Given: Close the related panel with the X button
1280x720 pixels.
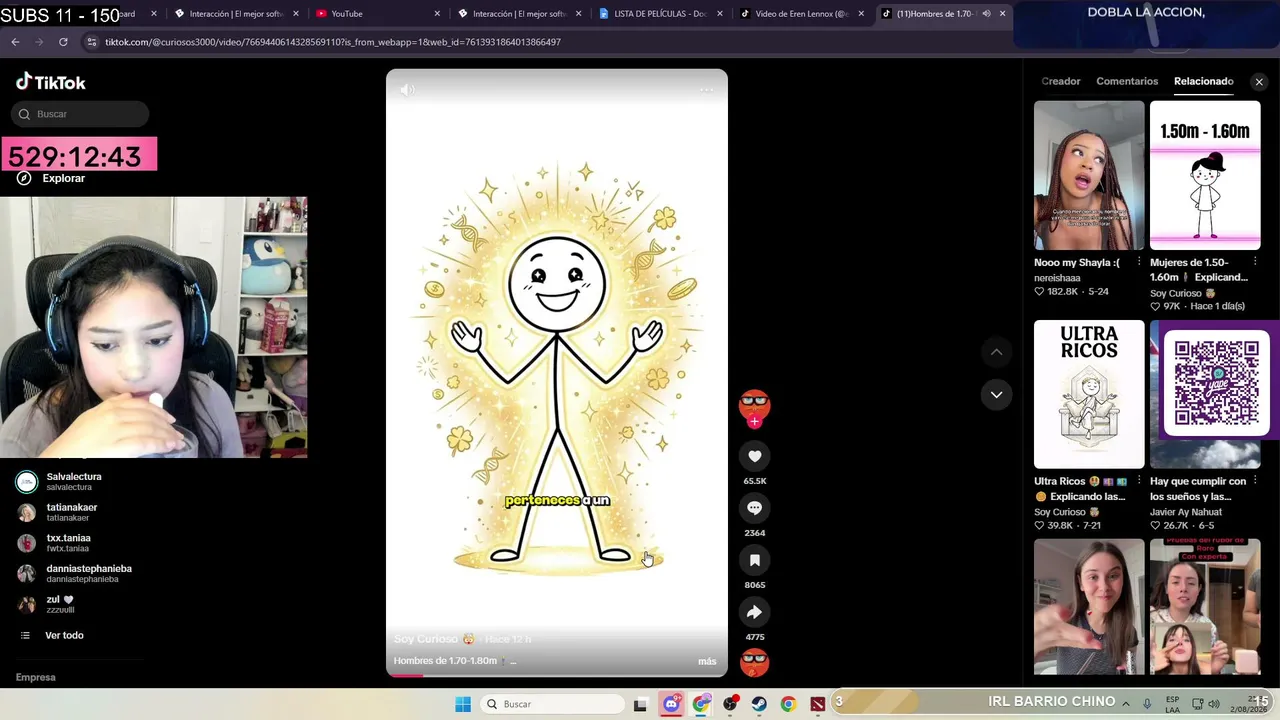Looking at the screenshot, I should tap(1259, 82).
